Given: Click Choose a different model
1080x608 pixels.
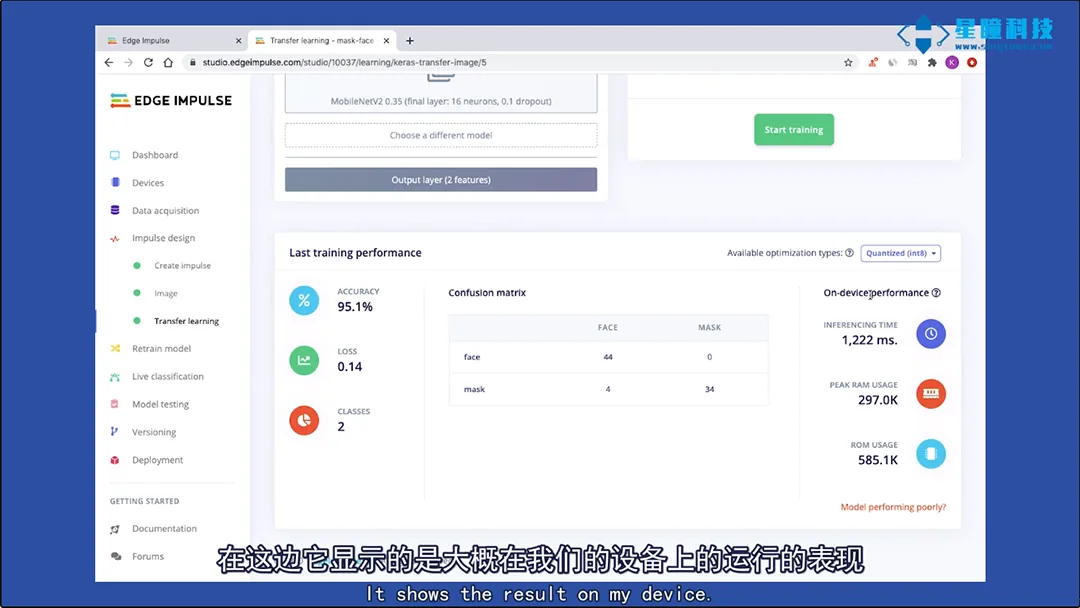Looking at the screenshot, I should pyautogui.click(x=441, y=135).
